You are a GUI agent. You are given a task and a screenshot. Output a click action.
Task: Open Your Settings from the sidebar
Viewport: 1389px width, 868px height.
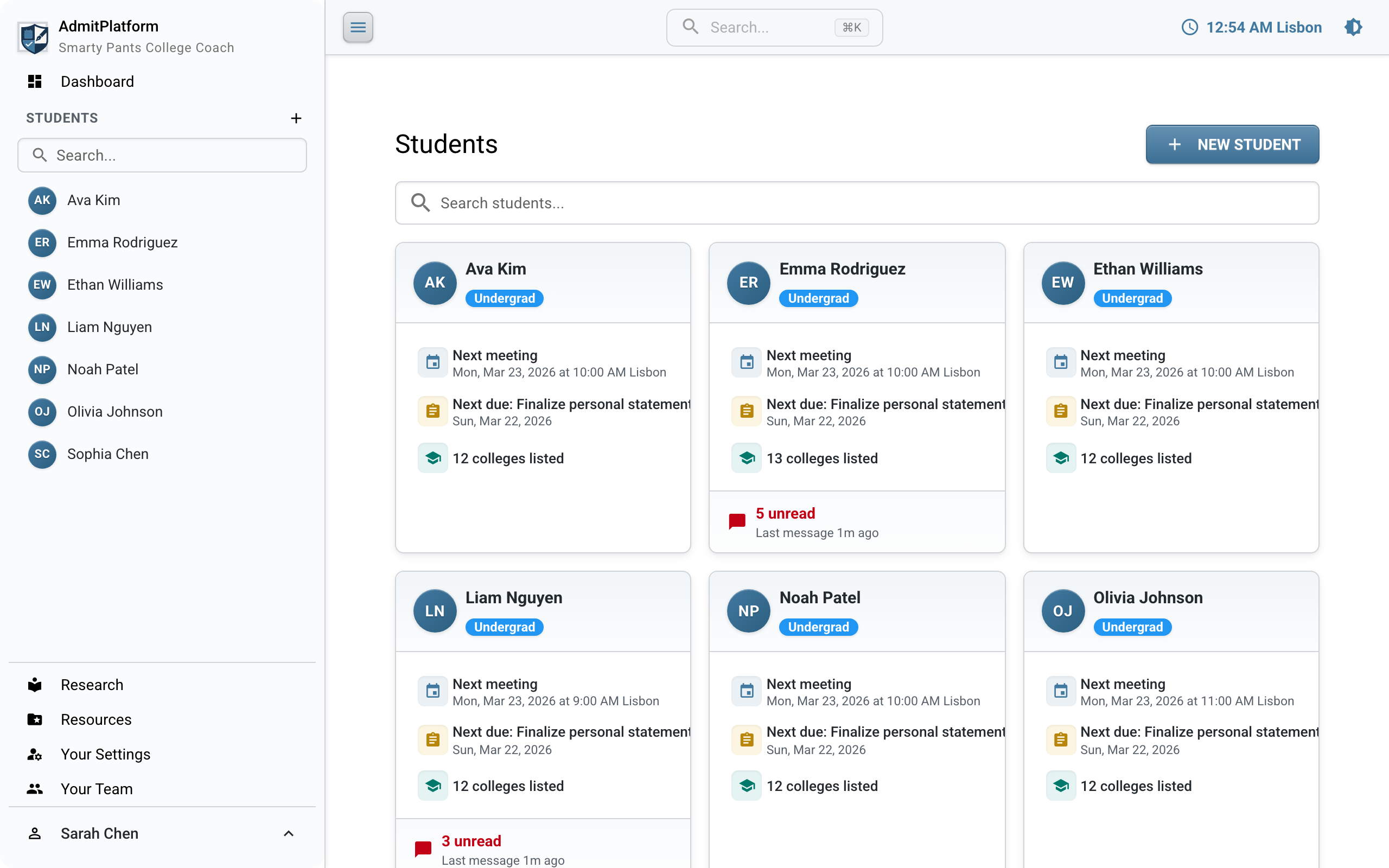point(105,754)
